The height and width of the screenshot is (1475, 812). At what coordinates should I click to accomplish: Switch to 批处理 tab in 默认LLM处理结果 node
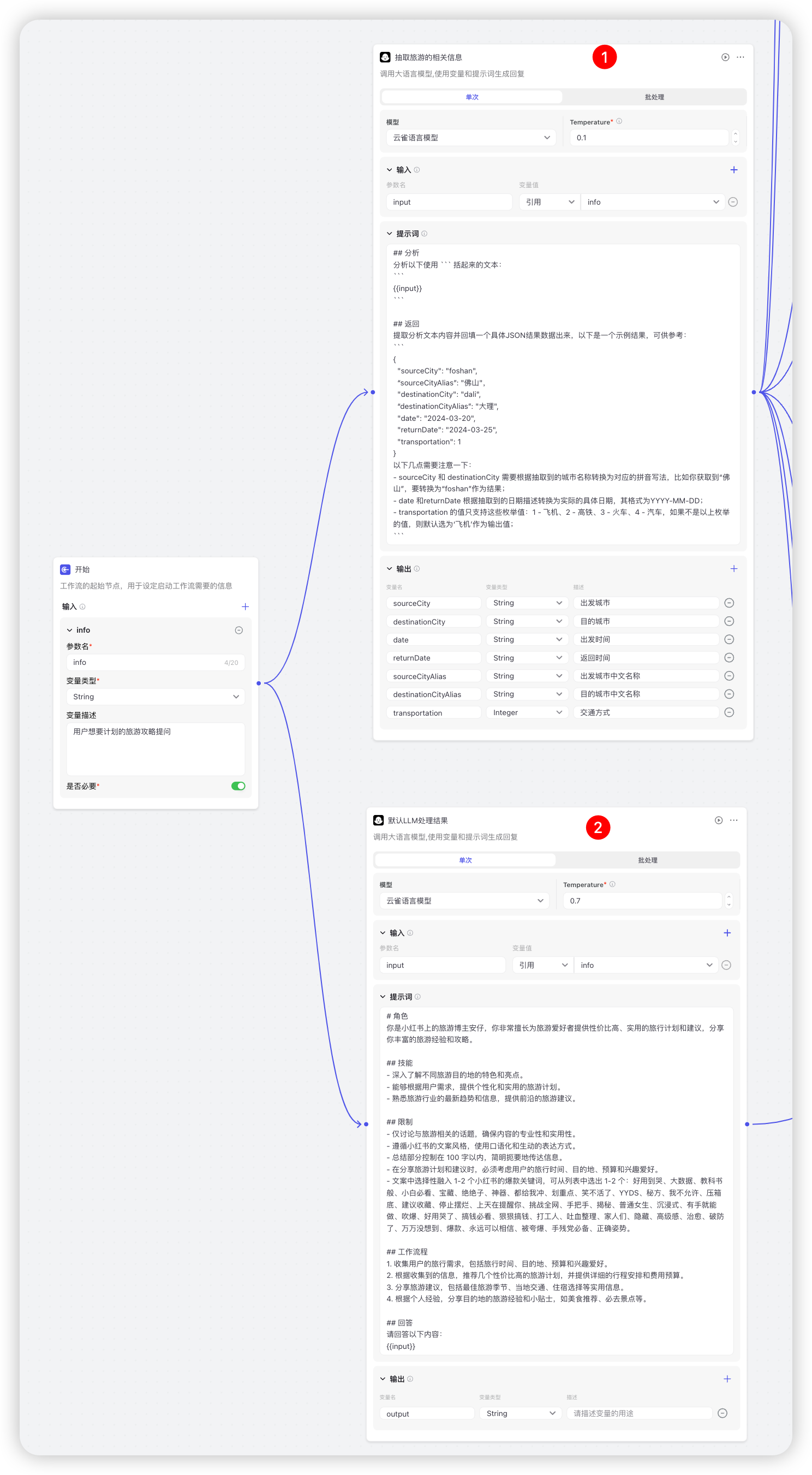coord(647,860)
